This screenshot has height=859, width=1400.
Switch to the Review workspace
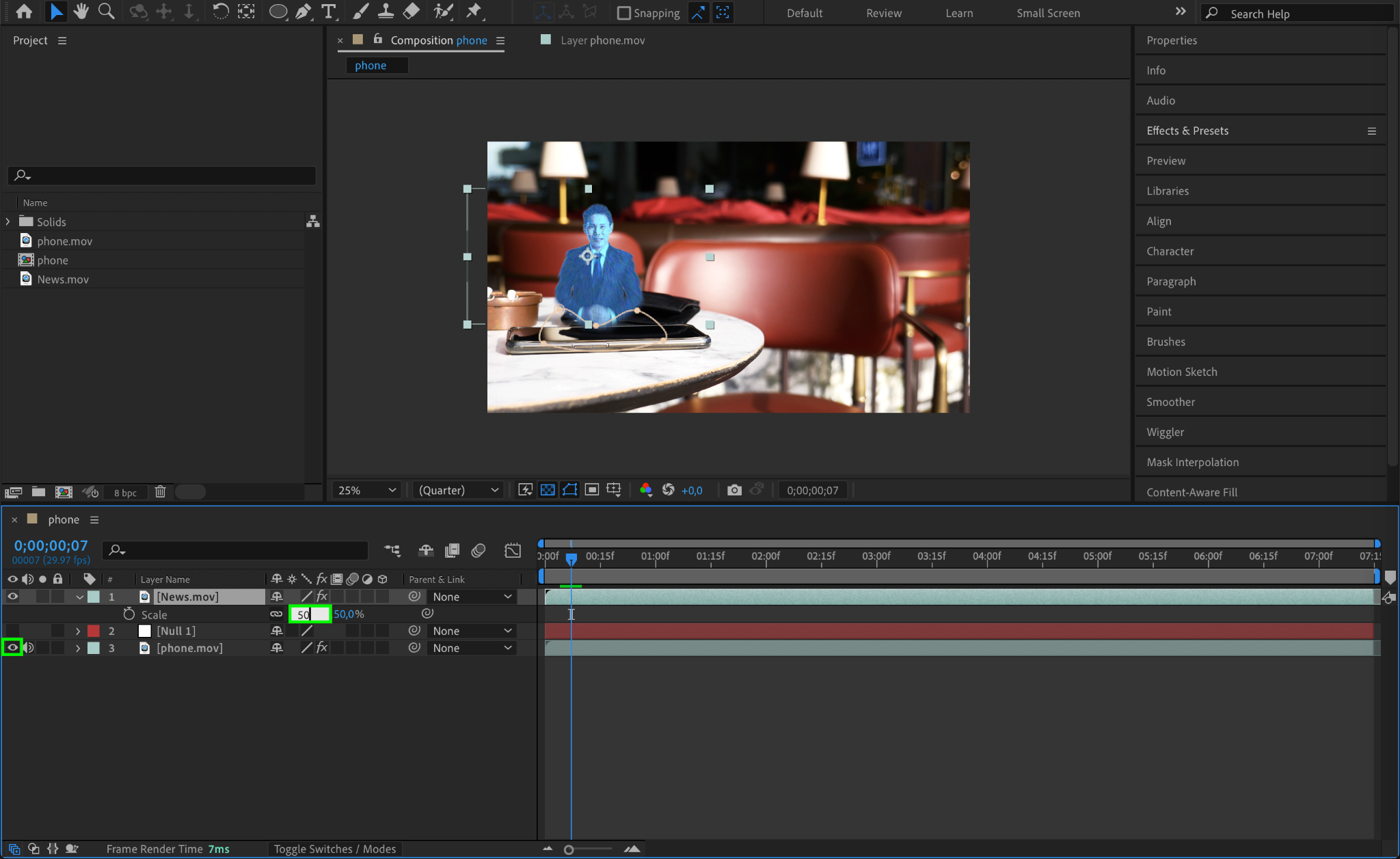883,13
